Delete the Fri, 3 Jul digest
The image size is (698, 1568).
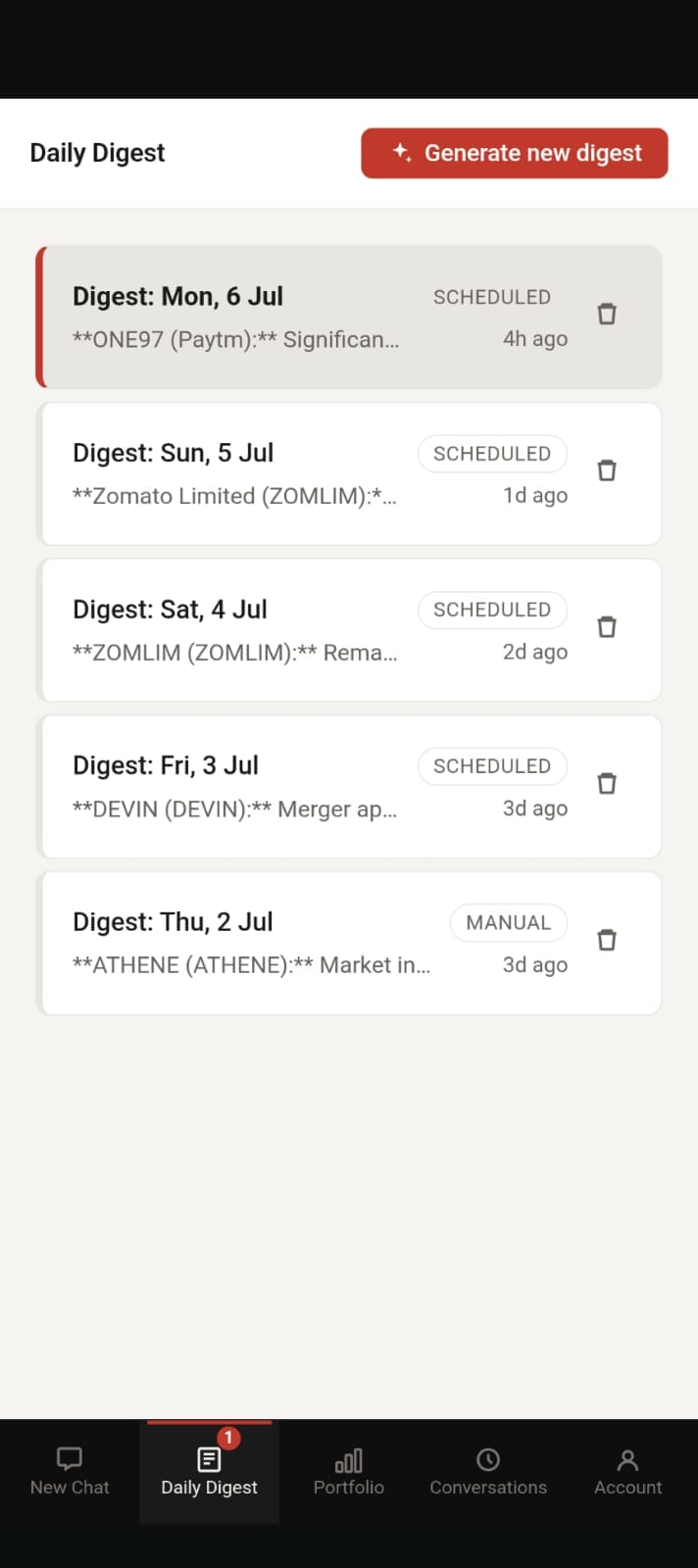coord(607,783)
